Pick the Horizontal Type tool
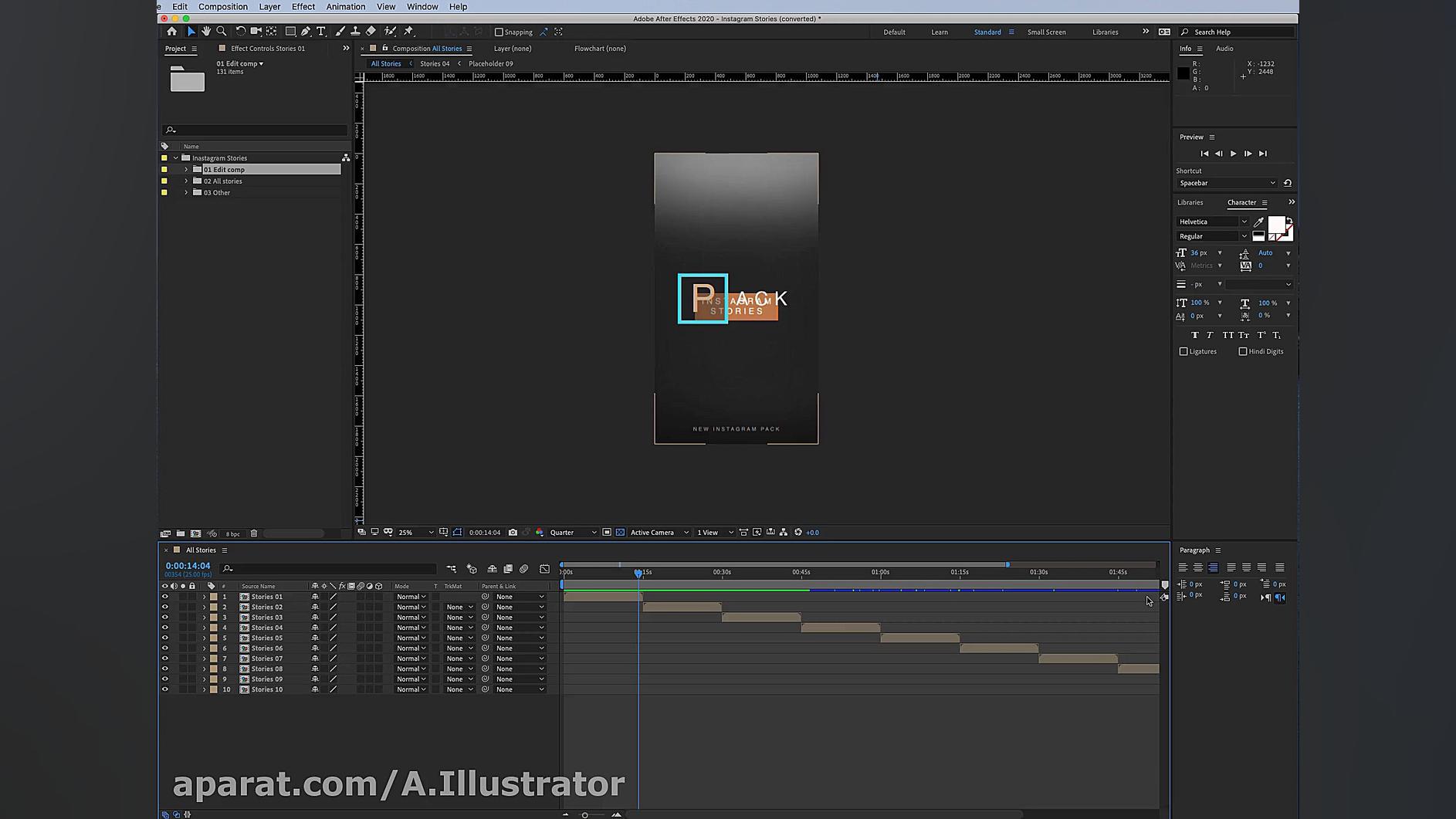The image size is (1456, 819). [321, 32]
